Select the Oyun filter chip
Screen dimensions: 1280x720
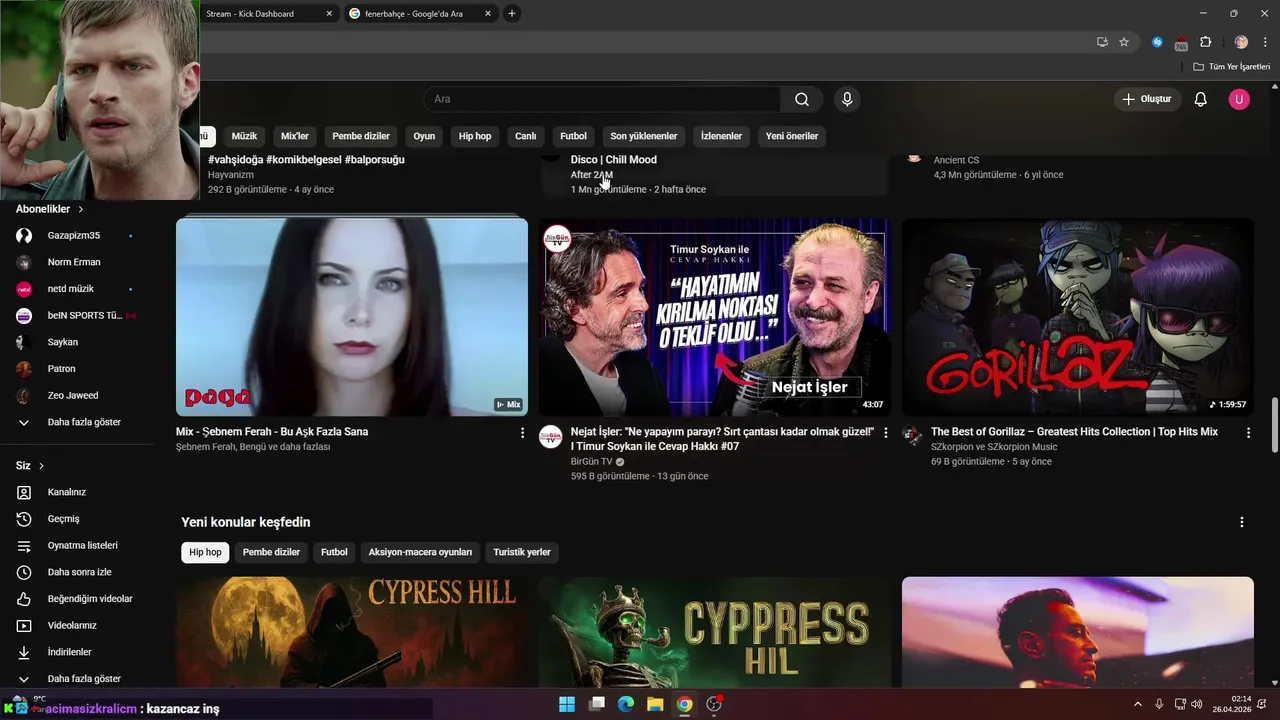424,136
